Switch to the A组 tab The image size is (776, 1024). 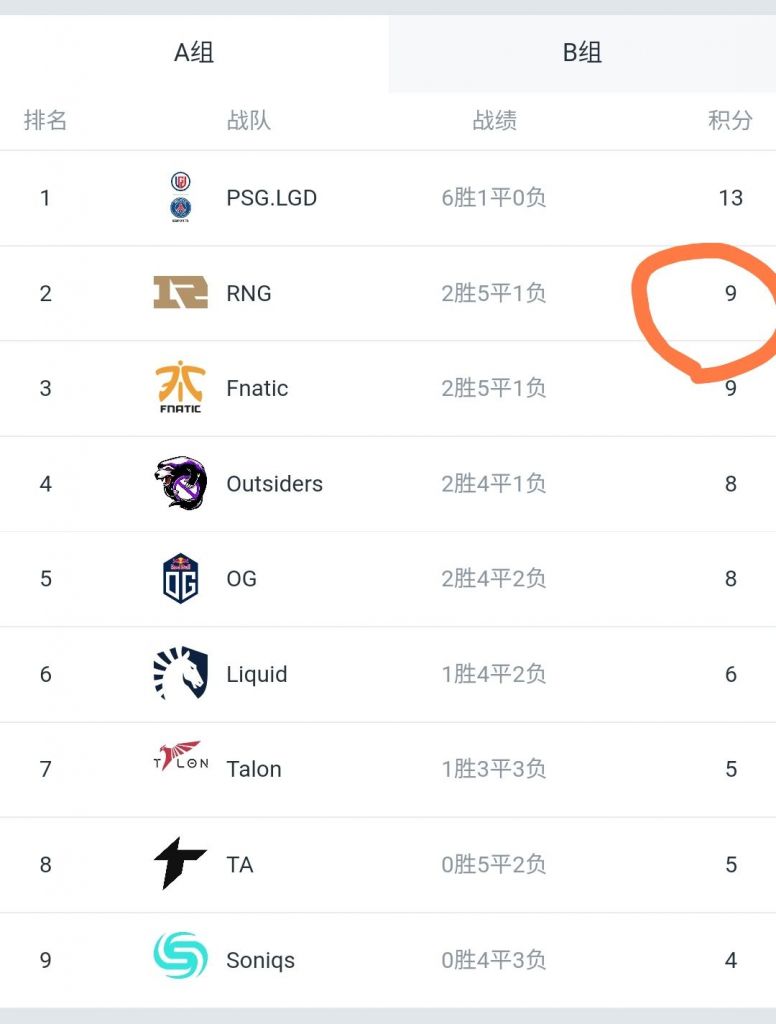(194, 53)
